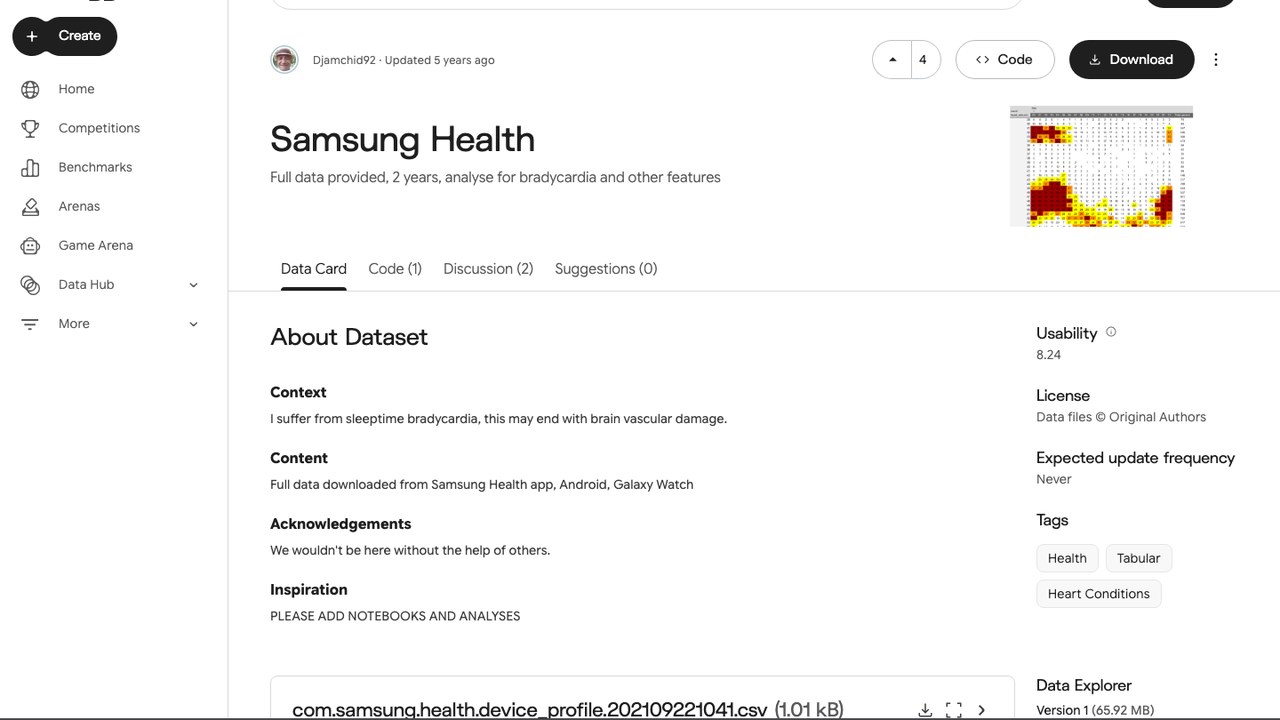Click the Samsung Health title

(402, 139)
